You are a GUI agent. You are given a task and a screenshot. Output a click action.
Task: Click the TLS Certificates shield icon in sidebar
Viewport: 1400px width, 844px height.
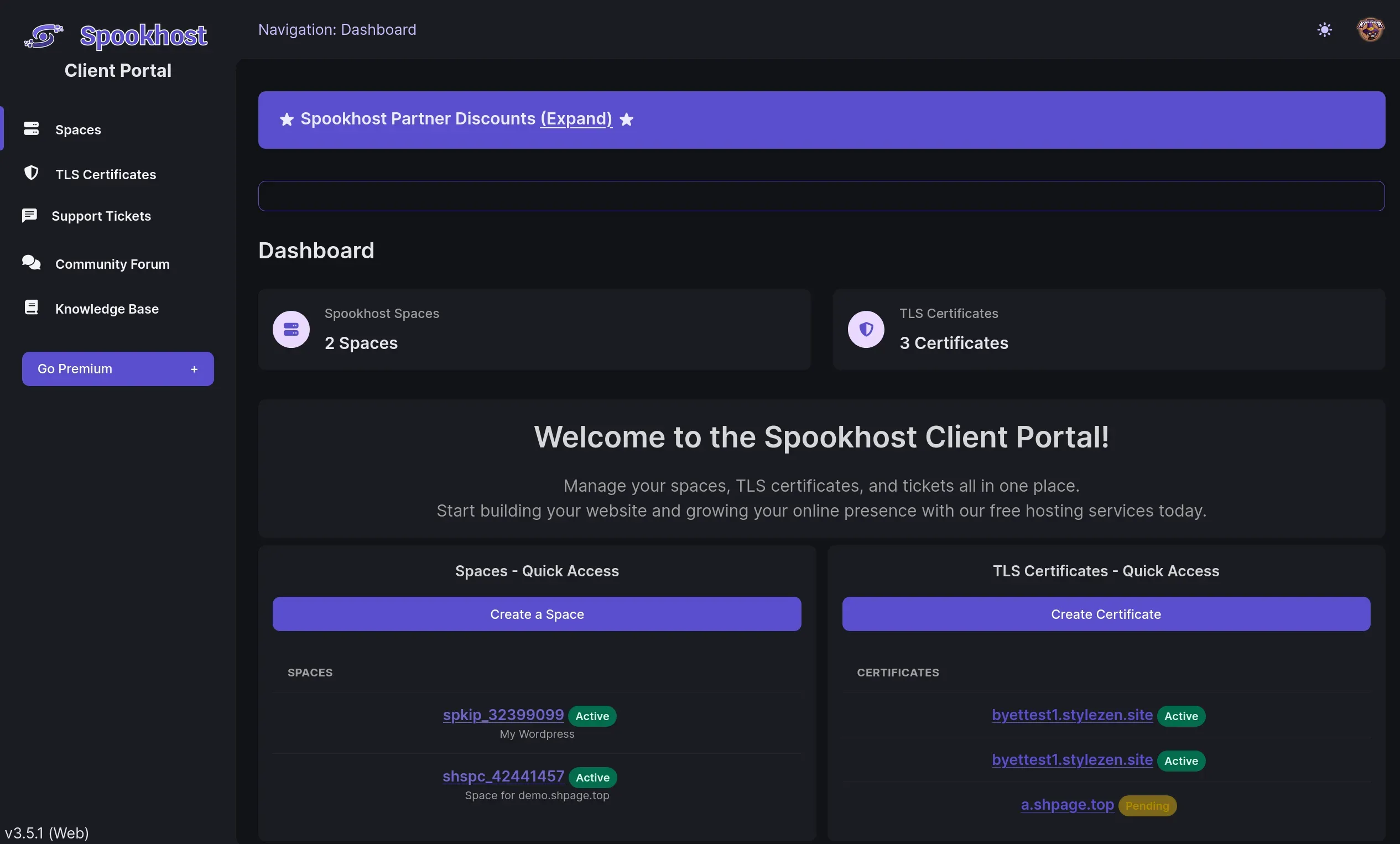click(x=31, y=173)
